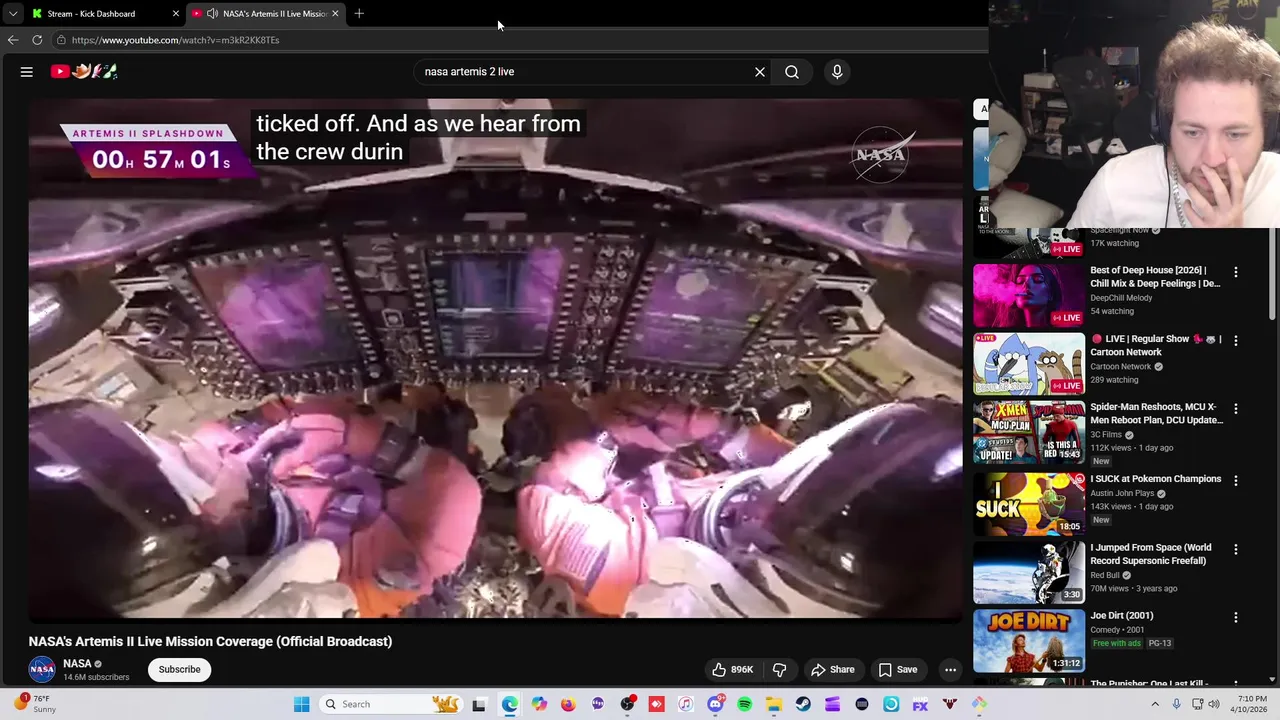Open I SUCK at Pokemon Champions title
Viewport: 1280px width, 720px height.
[1155, 479]
